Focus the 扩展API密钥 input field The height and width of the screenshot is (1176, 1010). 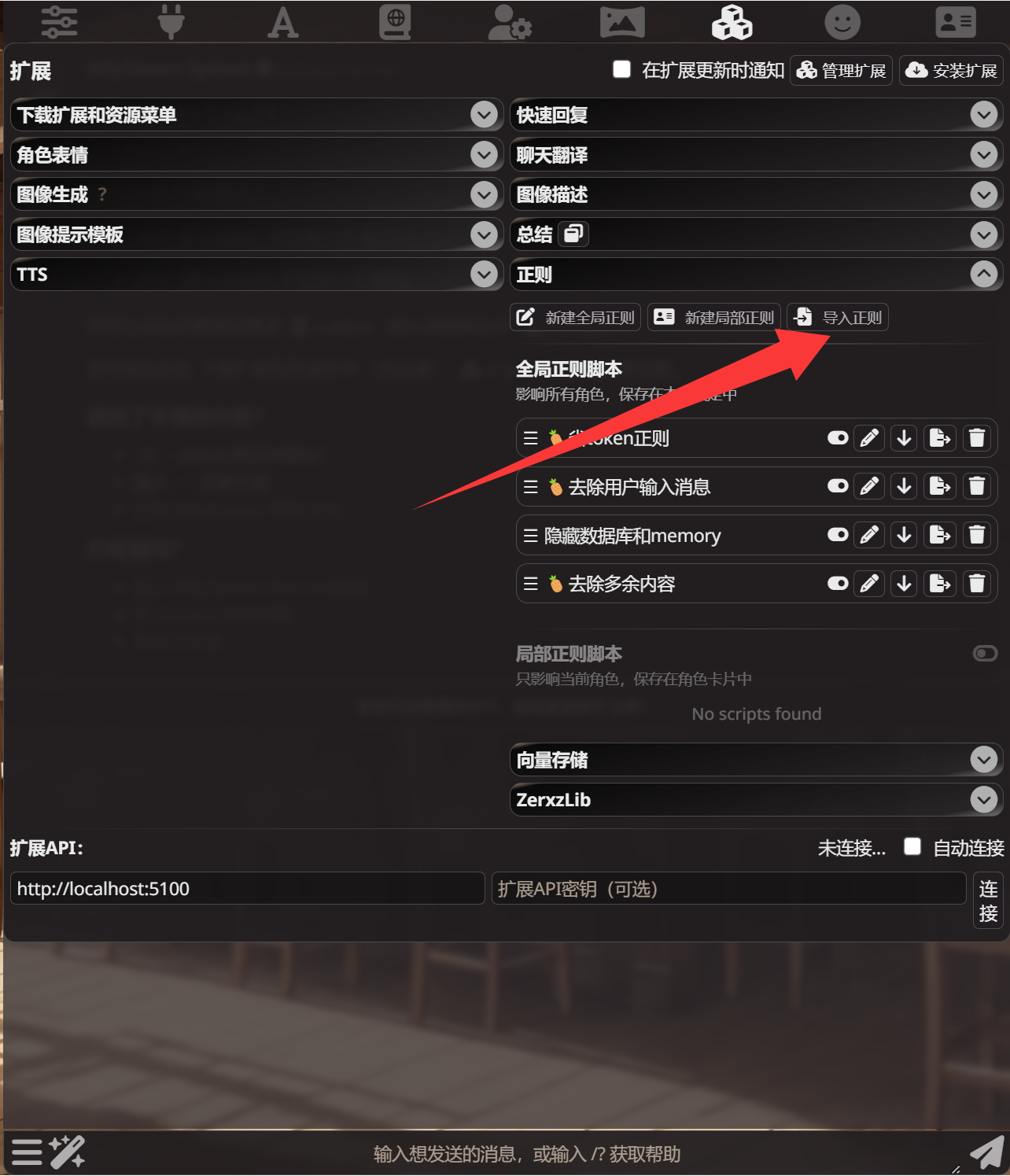point(728,889)
